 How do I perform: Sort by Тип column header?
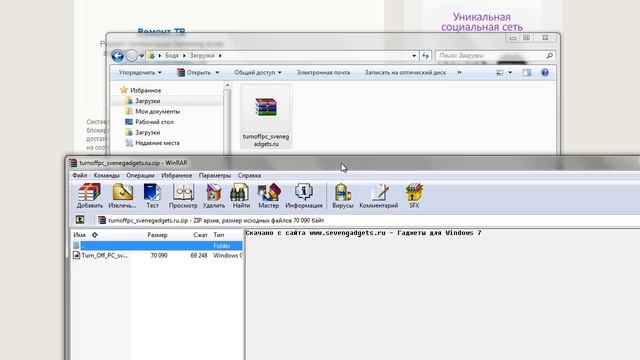pyautogui.click(x=219, y=235)
